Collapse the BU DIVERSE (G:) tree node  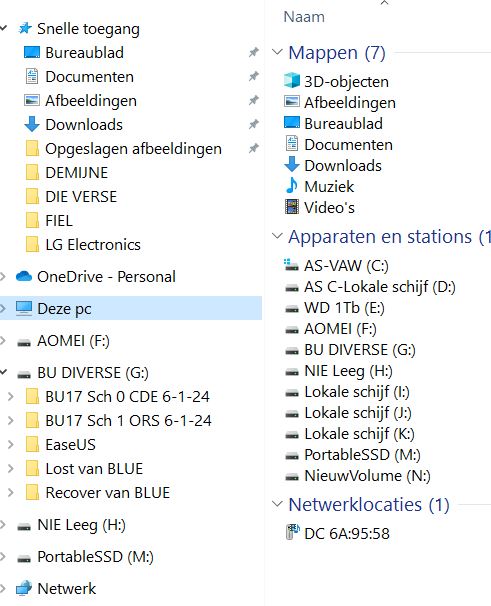pyautogui.click(x=3, y=373)
